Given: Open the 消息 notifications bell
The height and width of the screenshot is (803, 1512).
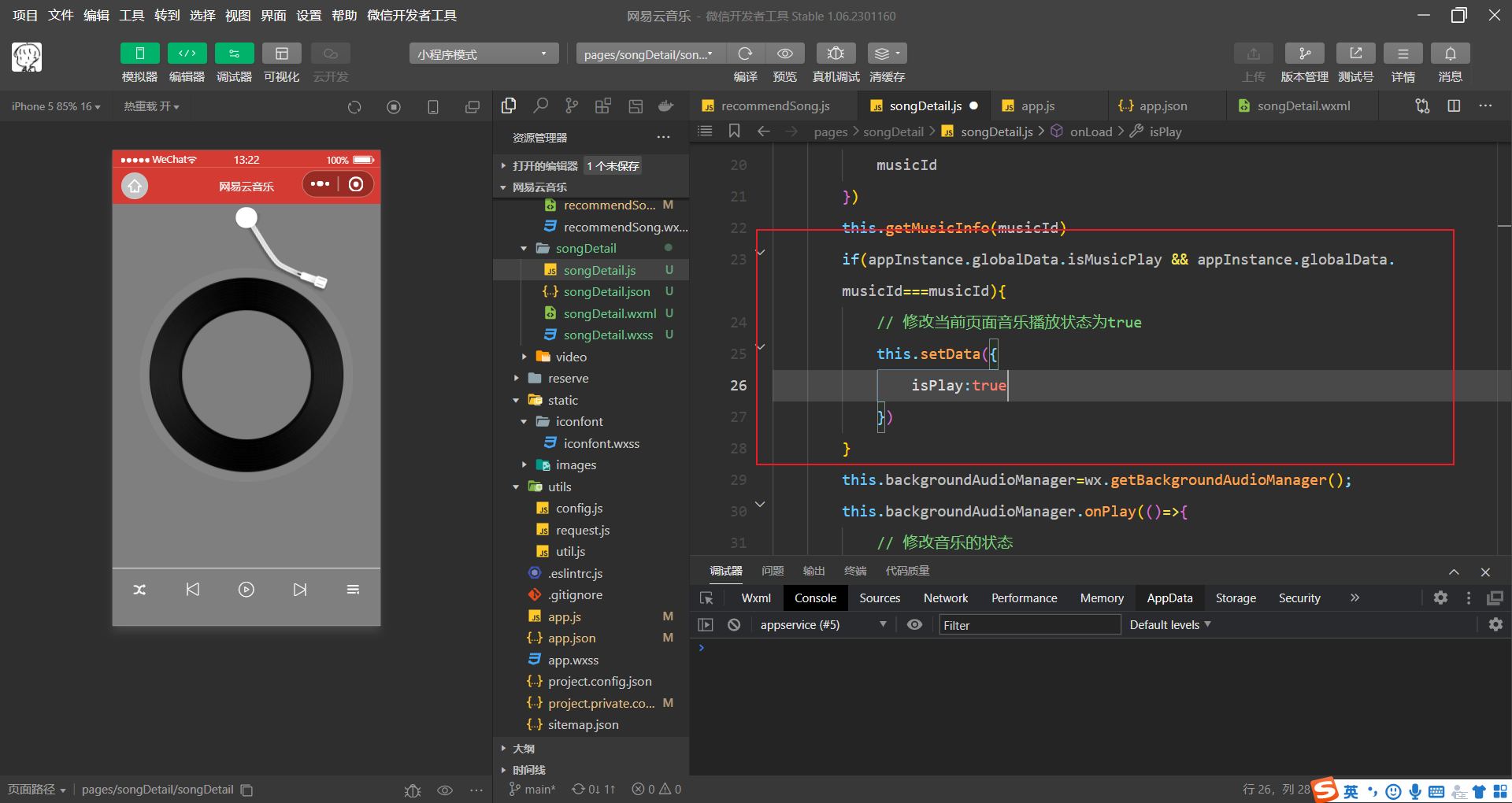Looking at the screenshot, I should pyautogui.click(x=1450, y=54).
